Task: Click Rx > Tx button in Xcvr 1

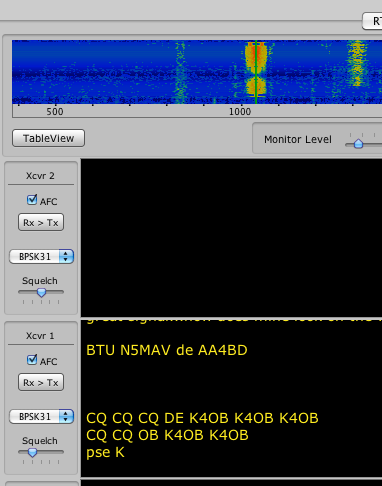Action: pyautogui.click(x=41, y=382)
